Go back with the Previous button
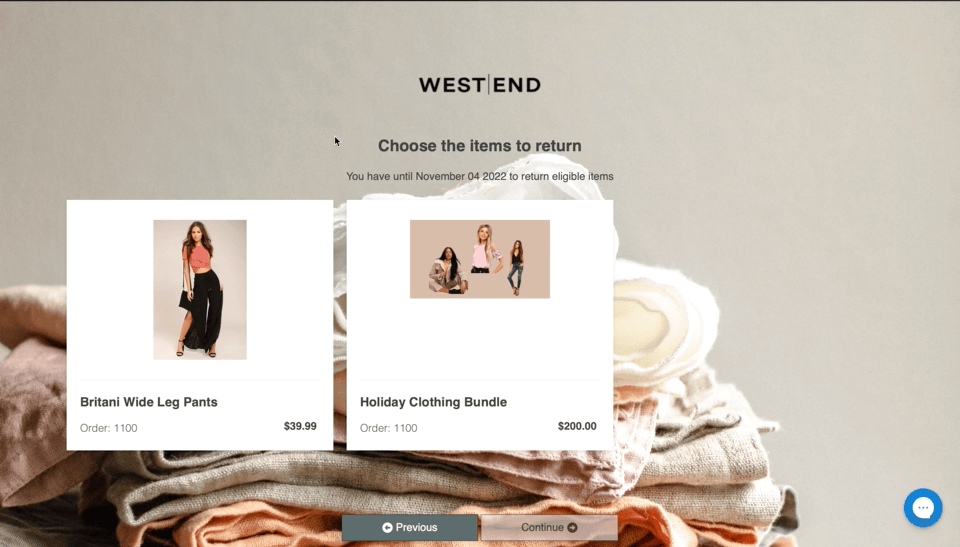 410,527
